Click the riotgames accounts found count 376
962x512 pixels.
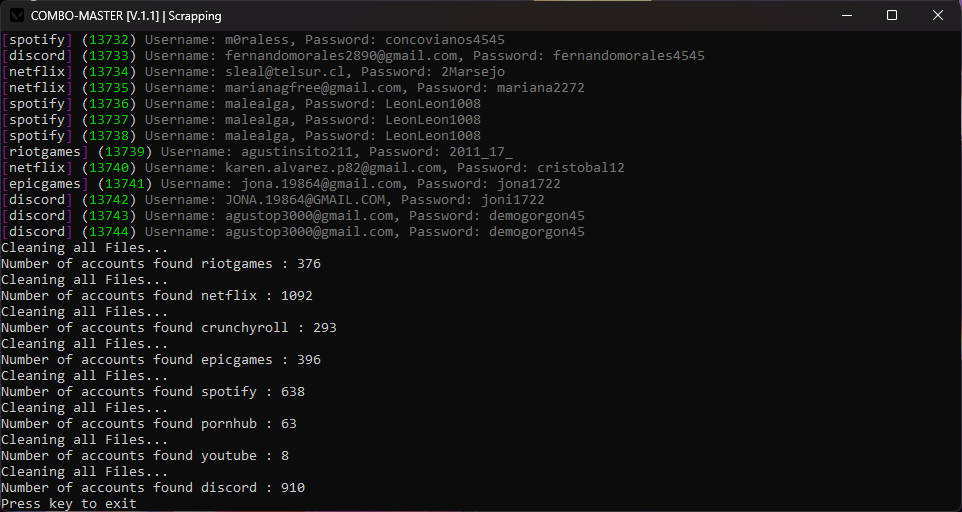[x=309, y=264]
